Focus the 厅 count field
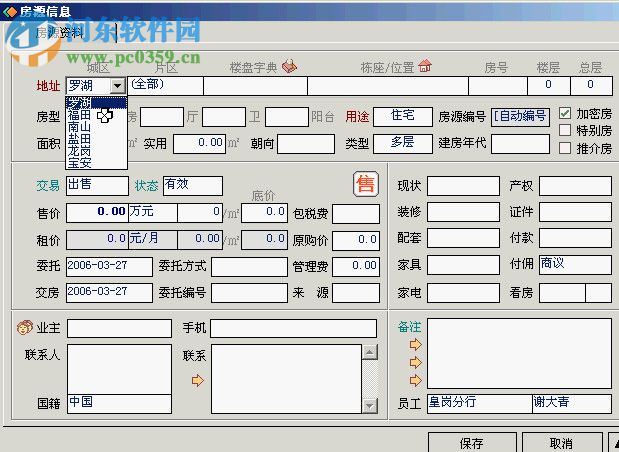619x452 pixels. point(162,116)
